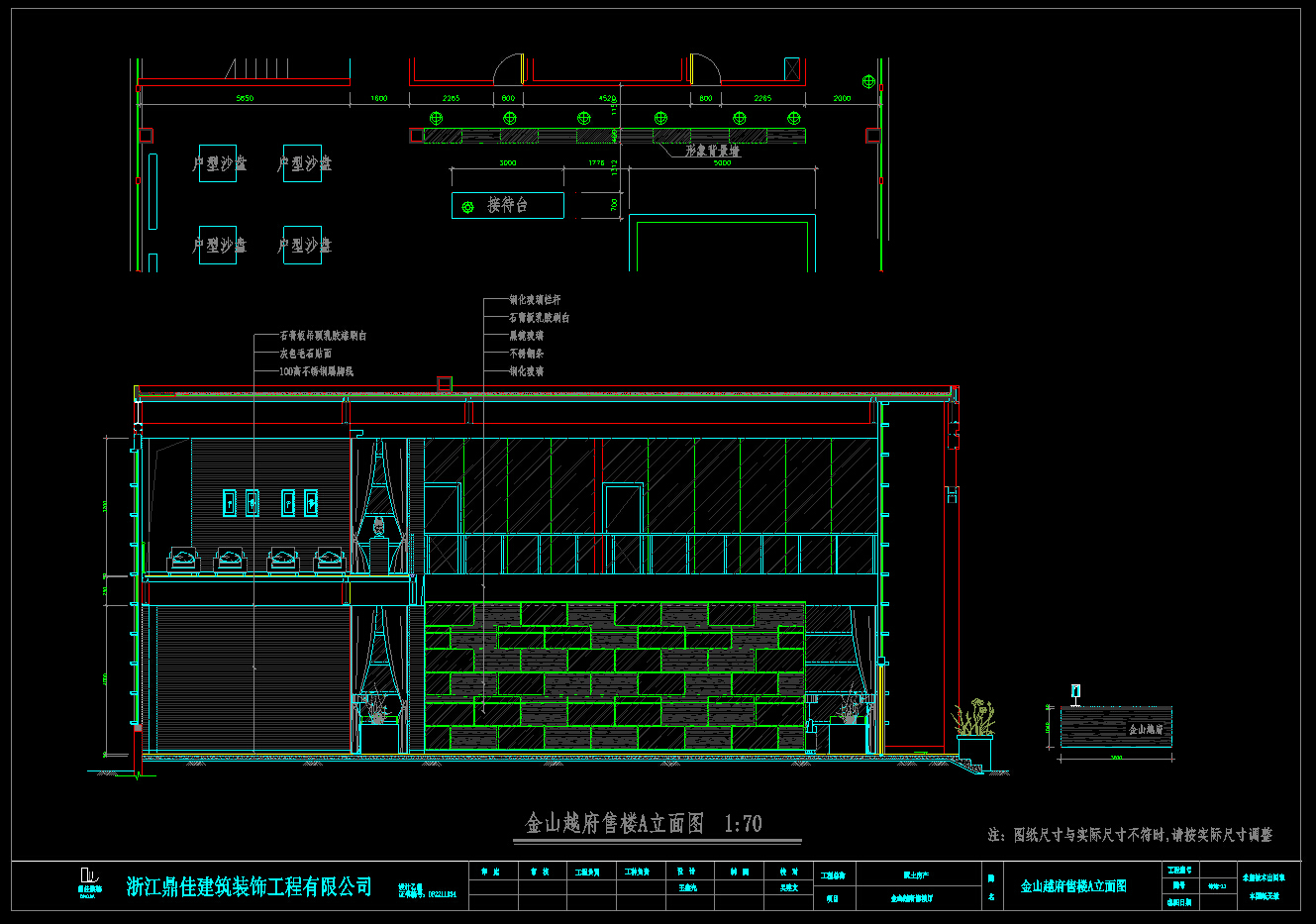Select the 接待台 reception desk label
This screenshot has width=1316, height=924.
(508, 205)
